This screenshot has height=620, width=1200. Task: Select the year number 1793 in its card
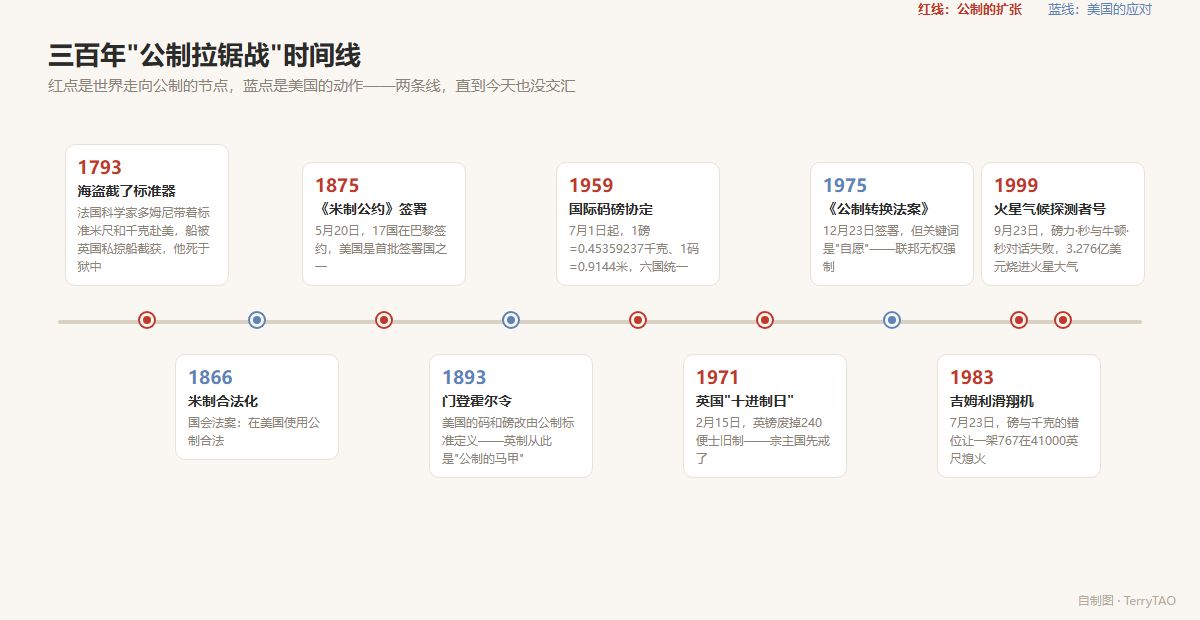point(99,167)
